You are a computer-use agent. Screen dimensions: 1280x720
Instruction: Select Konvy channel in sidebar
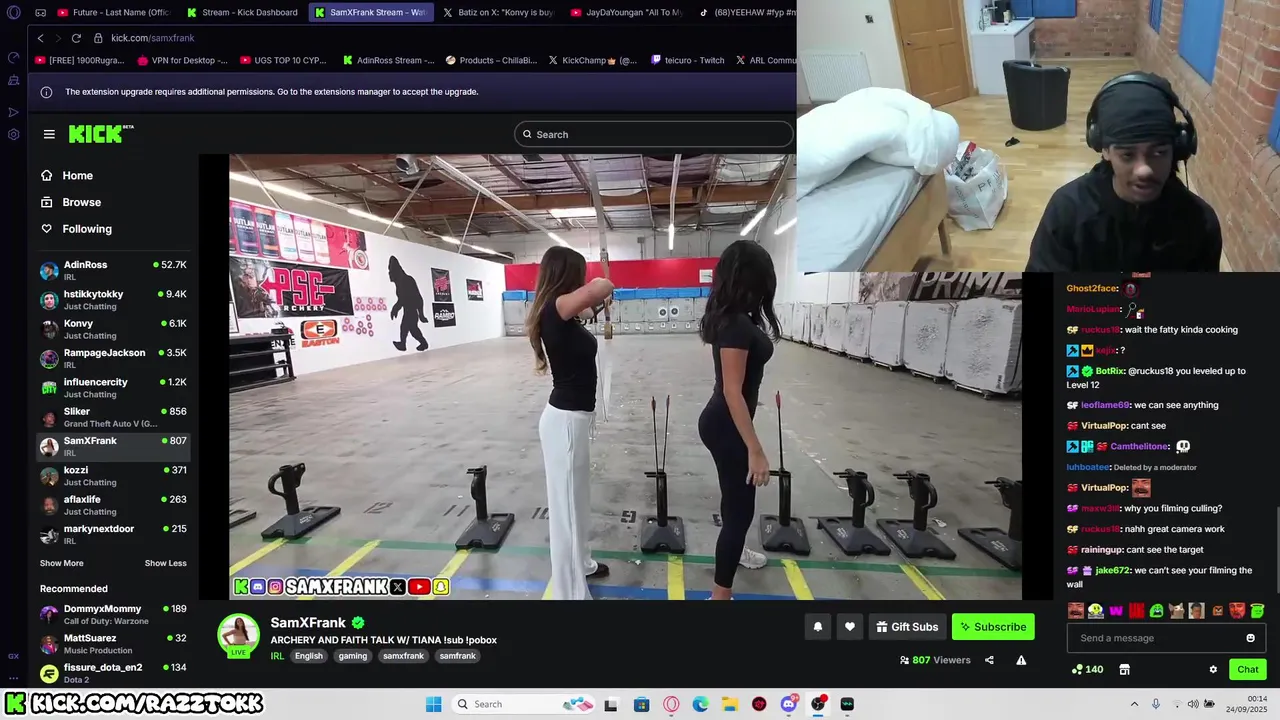point(113,329)
